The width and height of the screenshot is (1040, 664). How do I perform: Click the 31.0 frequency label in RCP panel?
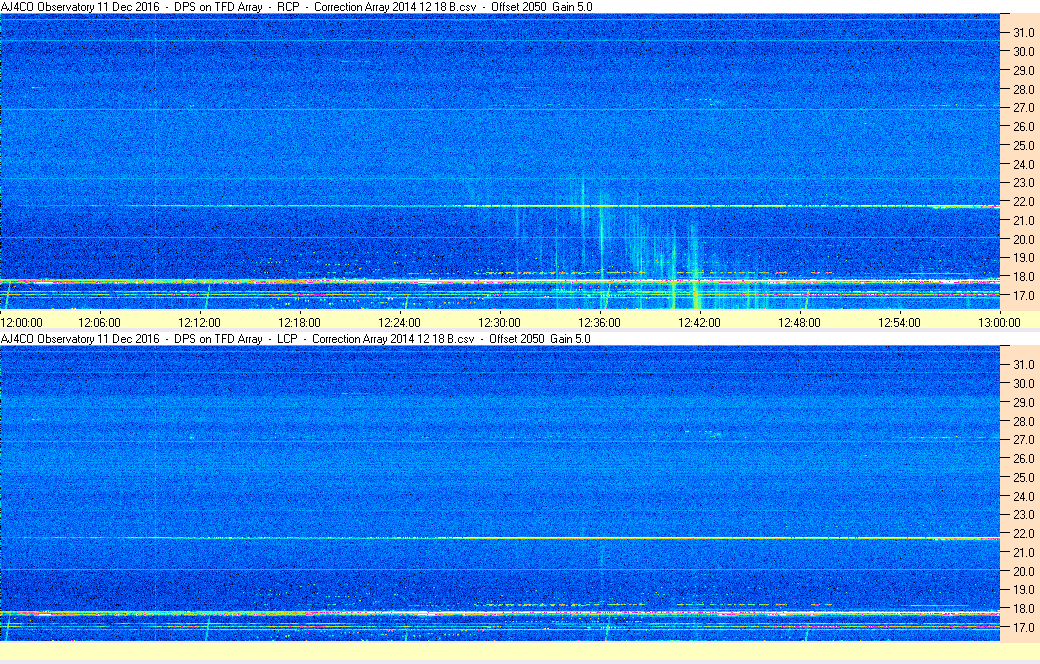tap(1023, 32)
